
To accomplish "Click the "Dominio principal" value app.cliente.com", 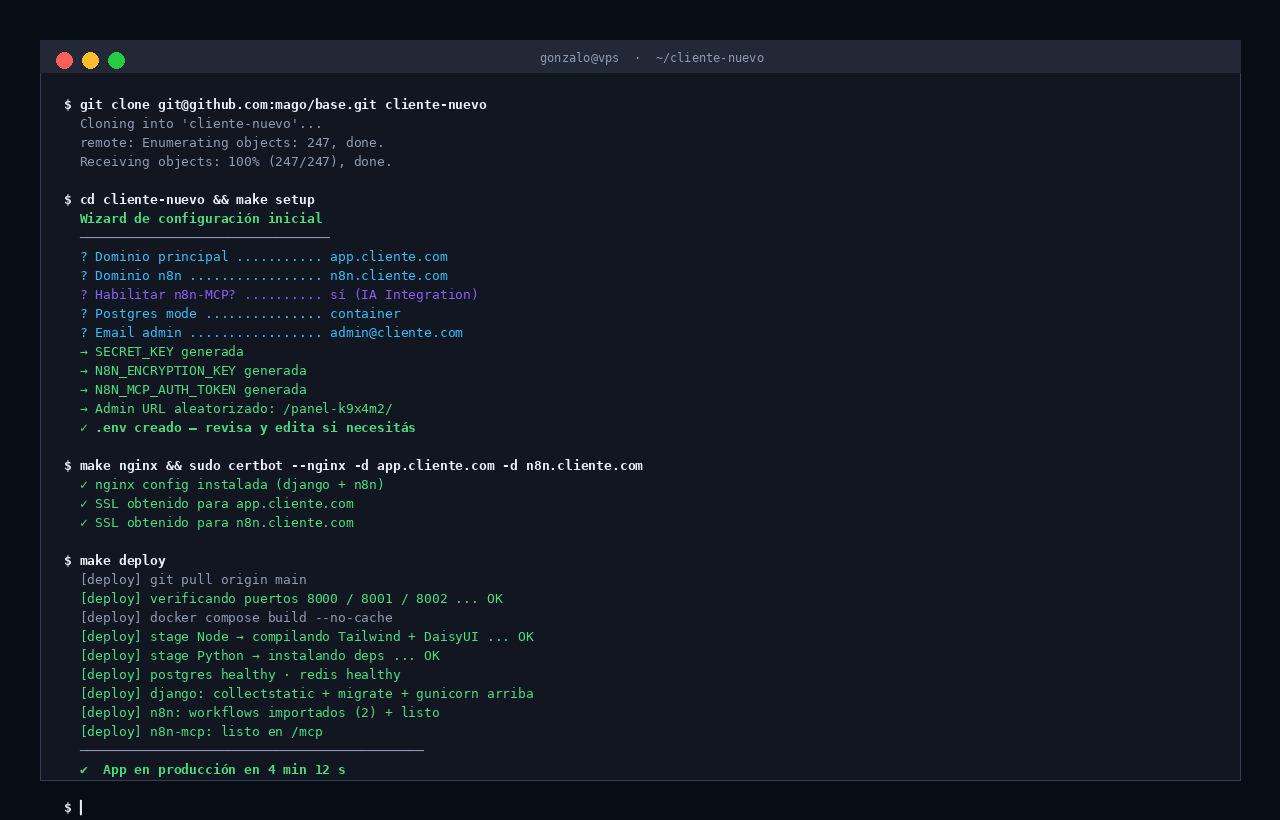I will [x=389, y=257].
